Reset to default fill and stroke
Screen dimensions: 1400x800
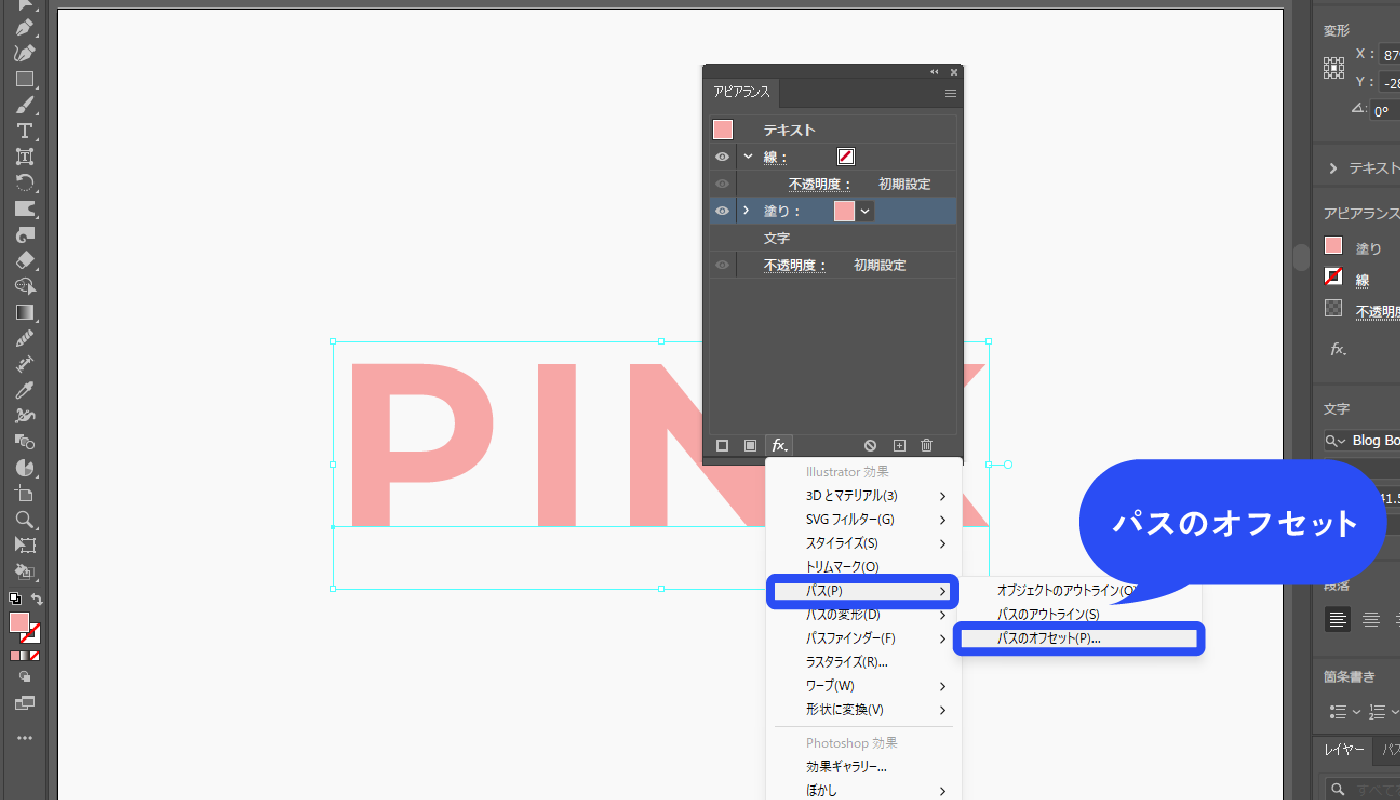click(x=14, y=599)
